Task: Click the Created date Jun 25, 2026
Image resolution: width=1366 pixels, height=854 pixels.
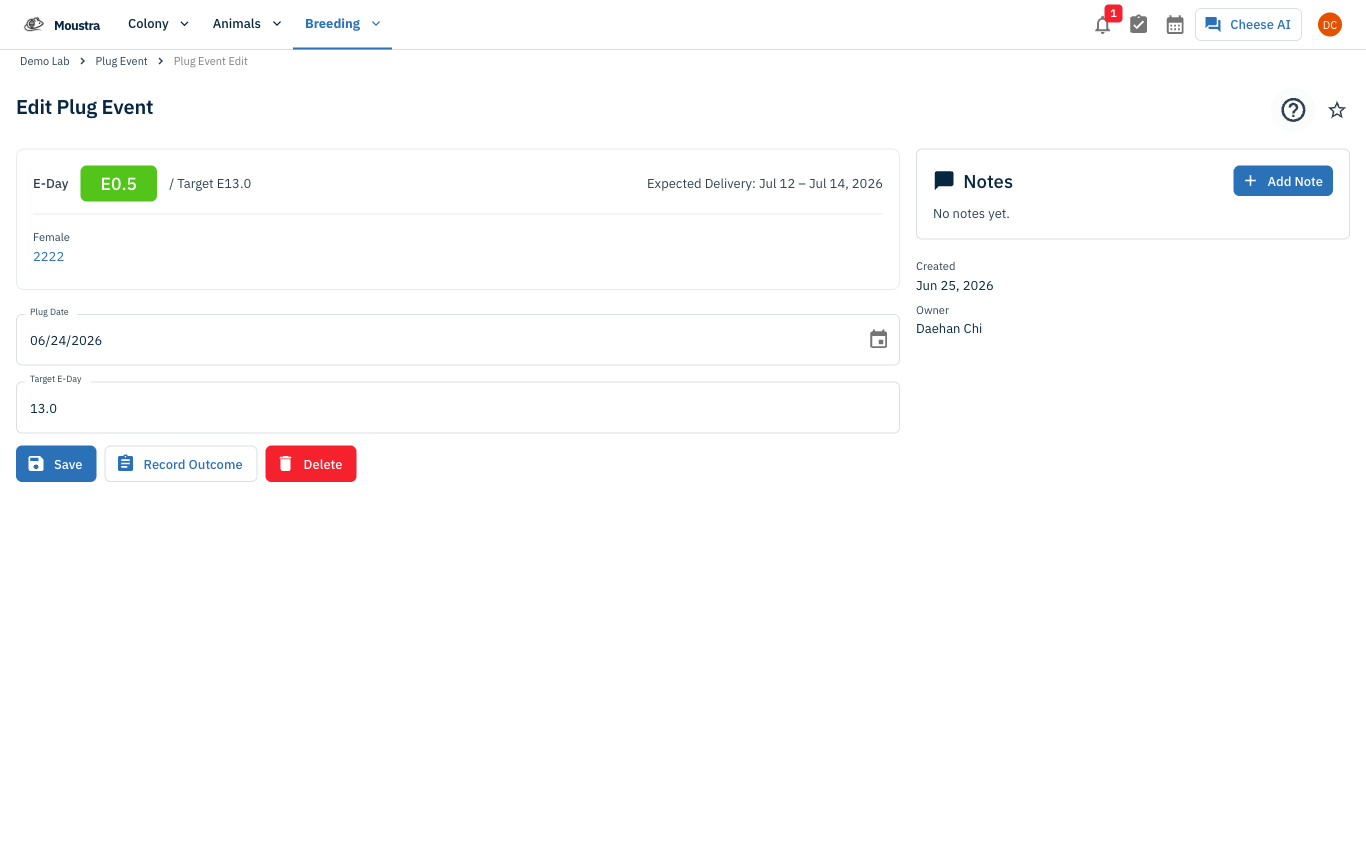Action: tap(955, 285)
